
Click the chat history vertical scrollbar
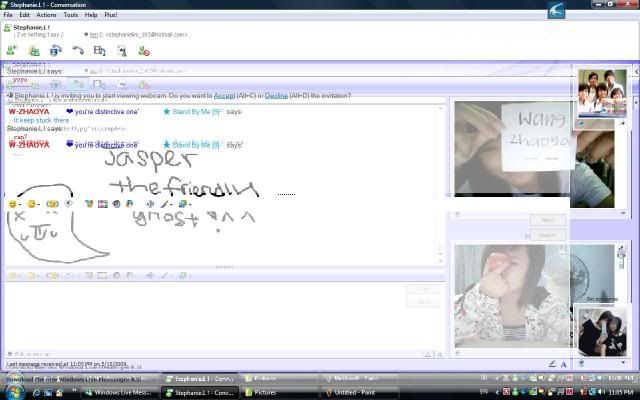pyautogui.click(x=440, y=184)
